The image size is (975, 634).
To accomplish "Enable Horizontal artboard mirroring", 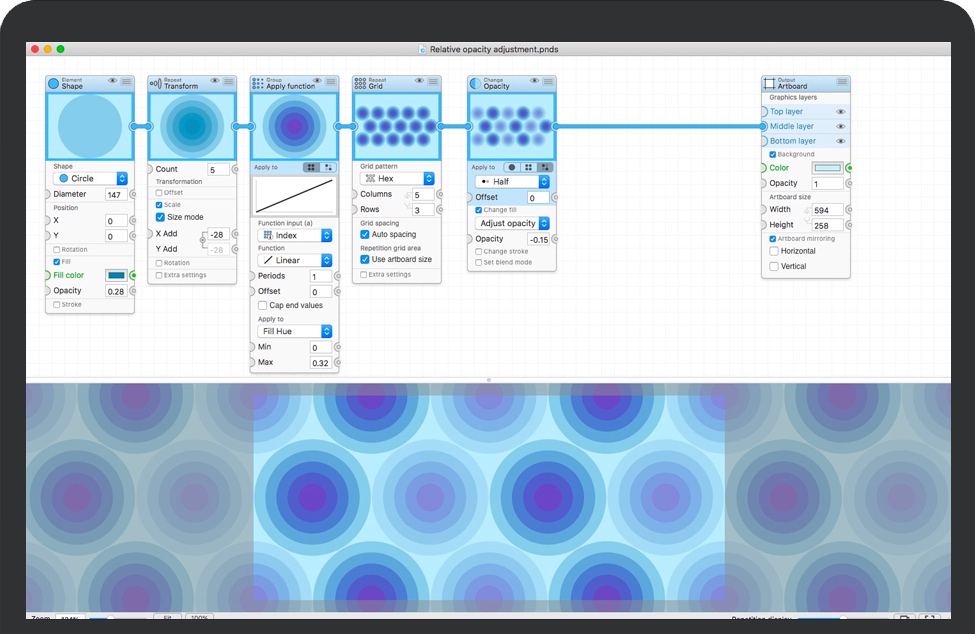I will click(x=774, y=251).
